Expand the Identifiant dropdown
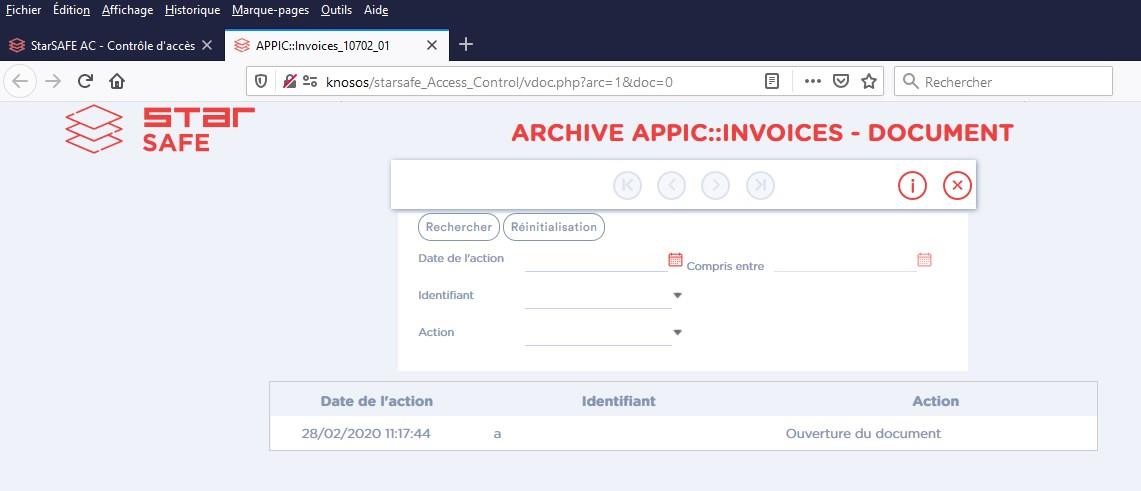Screen dimensions: 1141x491 pos(677,296)
